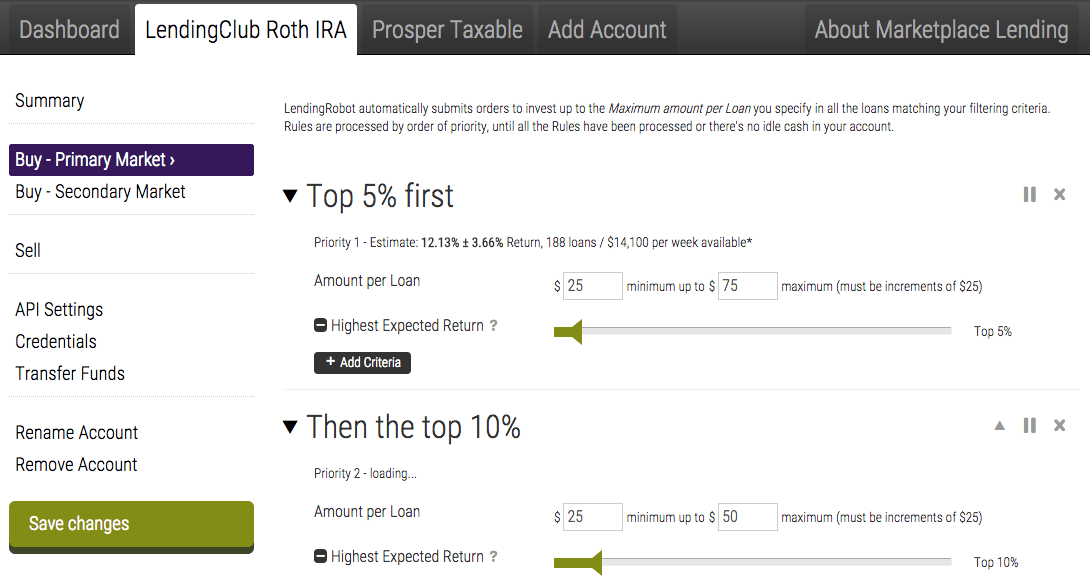This screenshot has height=579, width=1090.
Task: Pause the "Top 5% first" rule
Action: coord(1030,194)
